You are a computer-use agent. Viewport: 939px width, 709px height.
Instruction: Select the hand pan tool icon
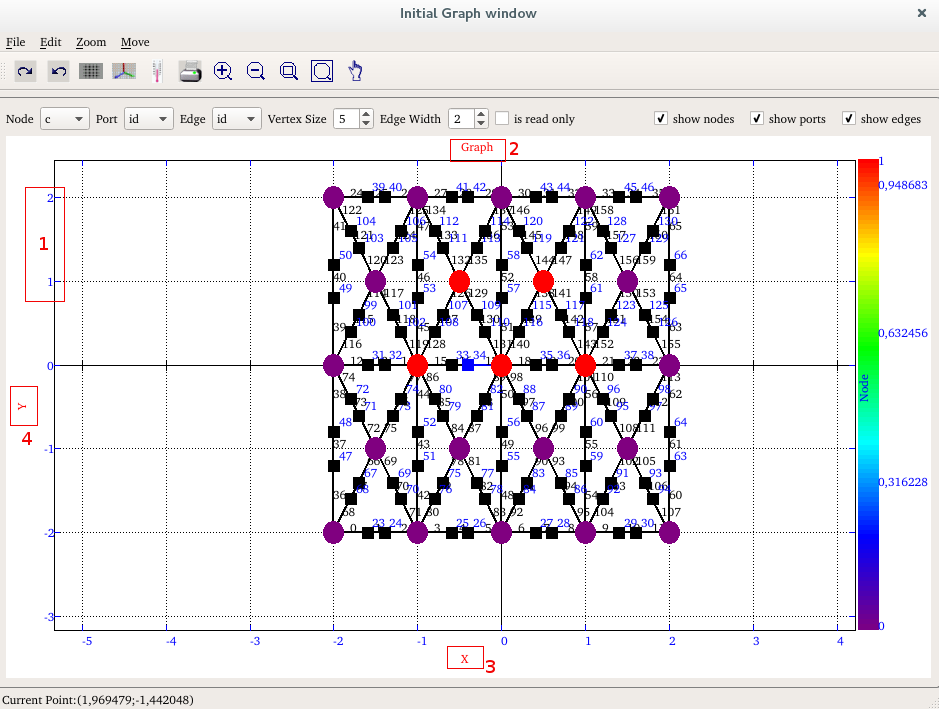pos(355,71)
